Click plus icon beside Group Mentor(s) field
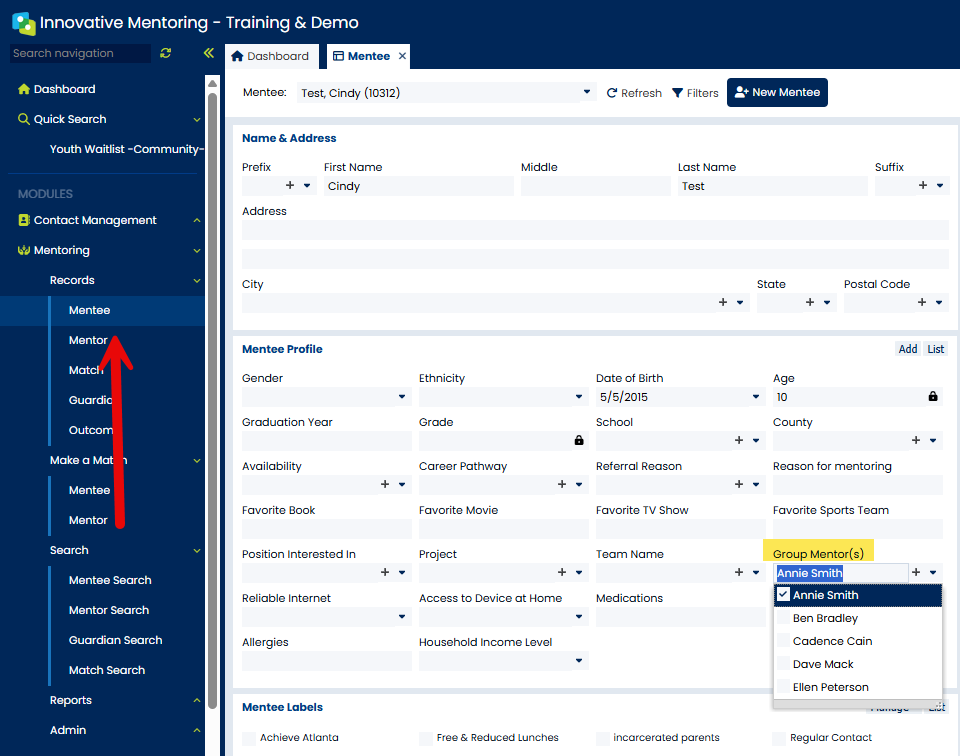960x756 pixels. click(x=916, y=572)
